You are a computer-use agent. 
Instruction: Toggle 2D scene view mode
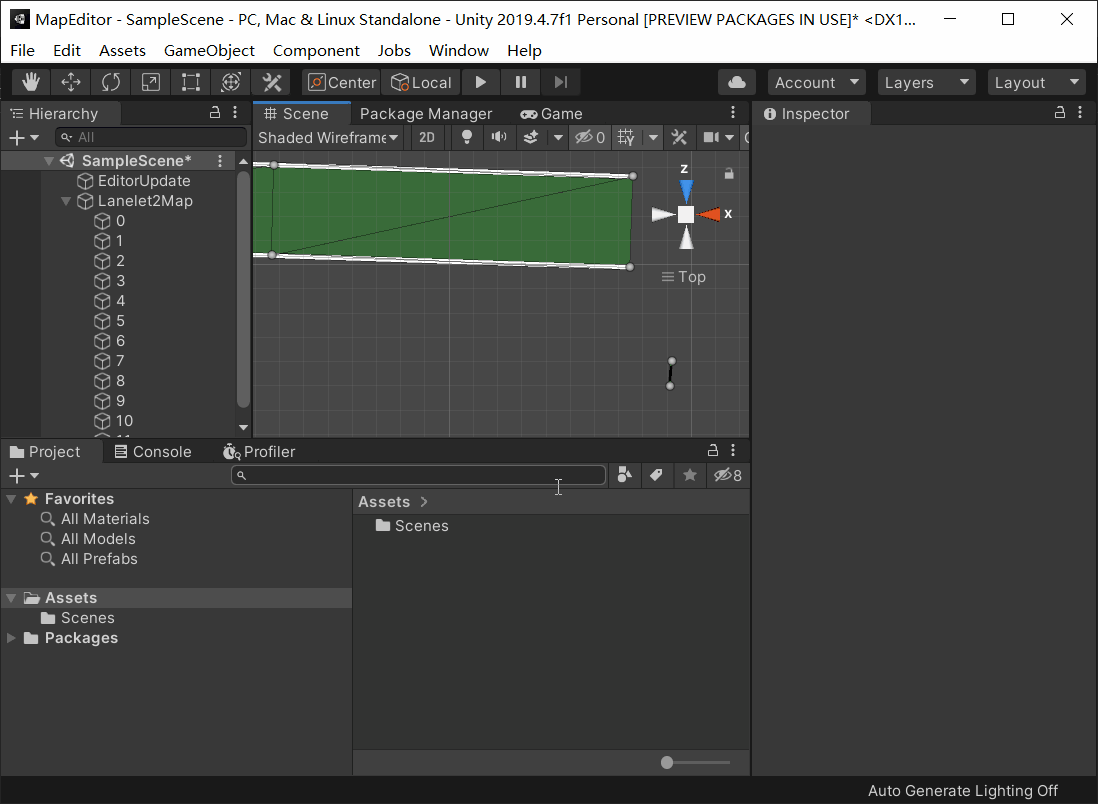[x=426, y=137]
